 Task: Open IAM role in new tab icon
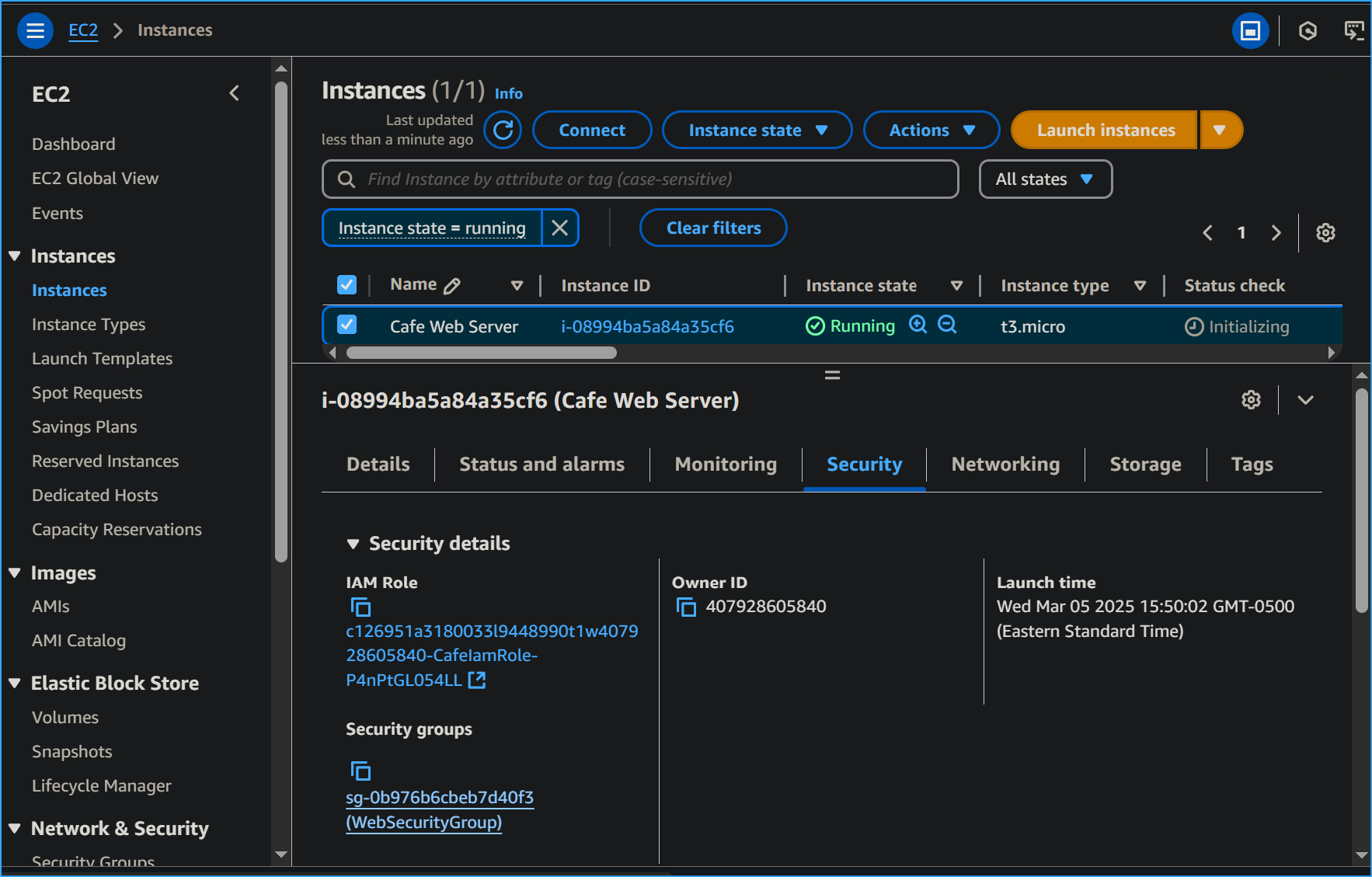coord(478,680)
